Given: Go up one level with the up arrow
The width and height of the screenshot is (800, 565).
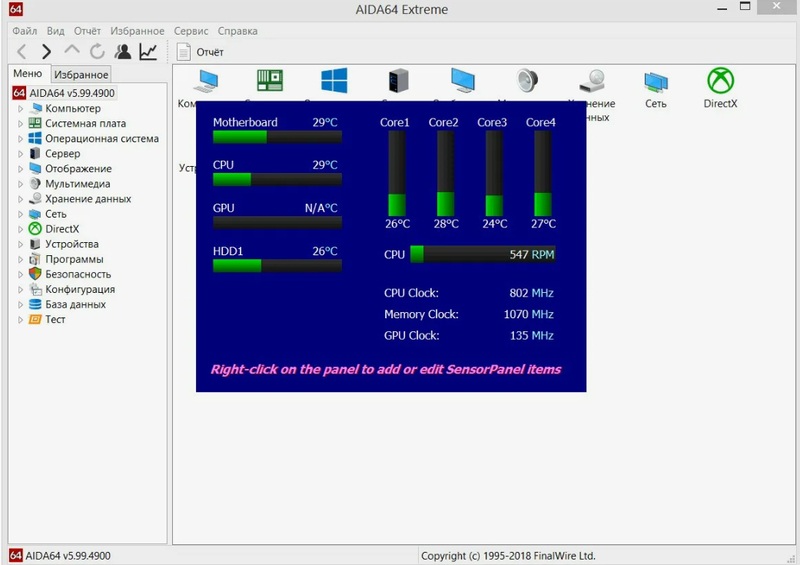Looking at the screenshot, I should click(72, 51).
